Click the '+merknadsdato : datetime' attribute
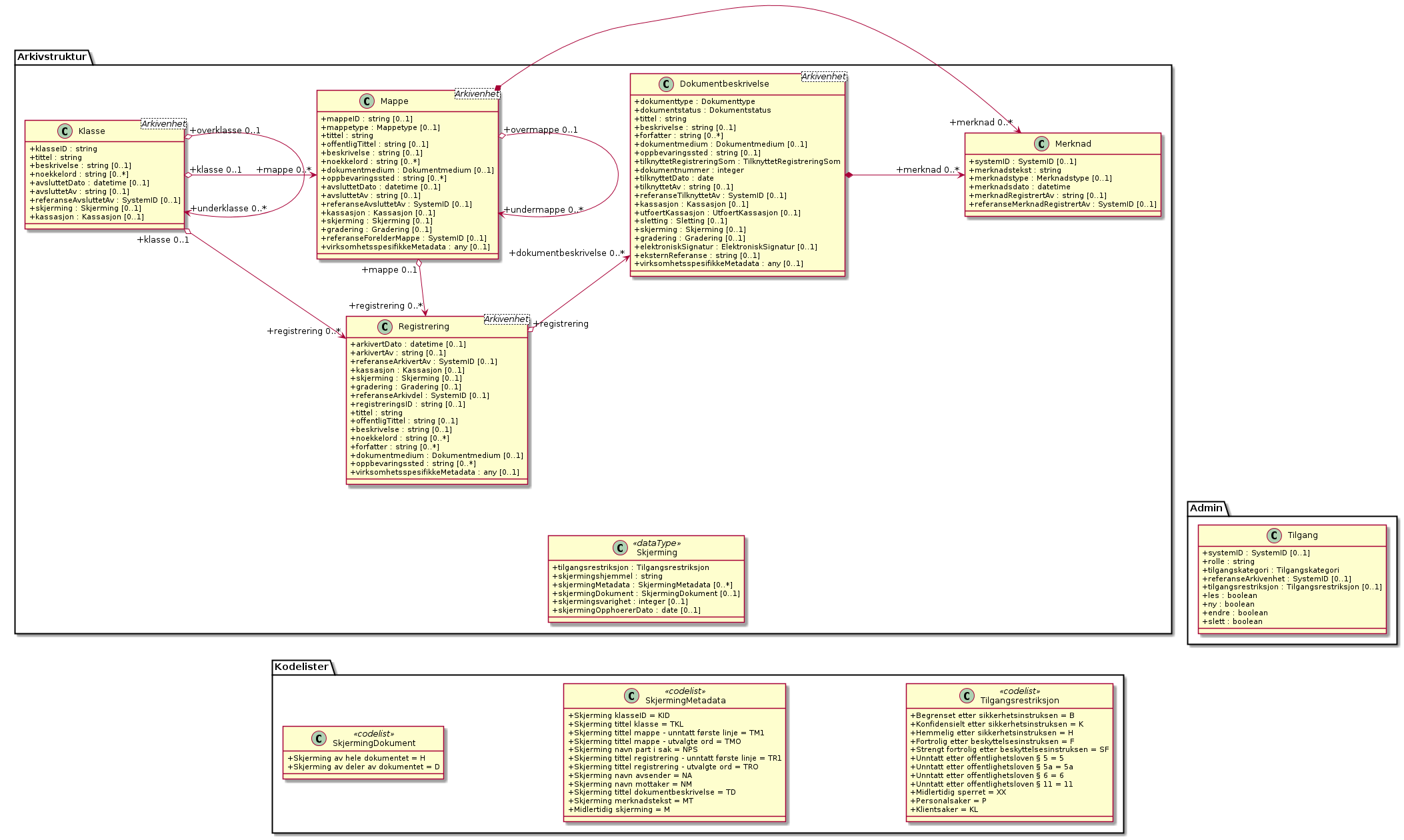 click(1019, 187)
